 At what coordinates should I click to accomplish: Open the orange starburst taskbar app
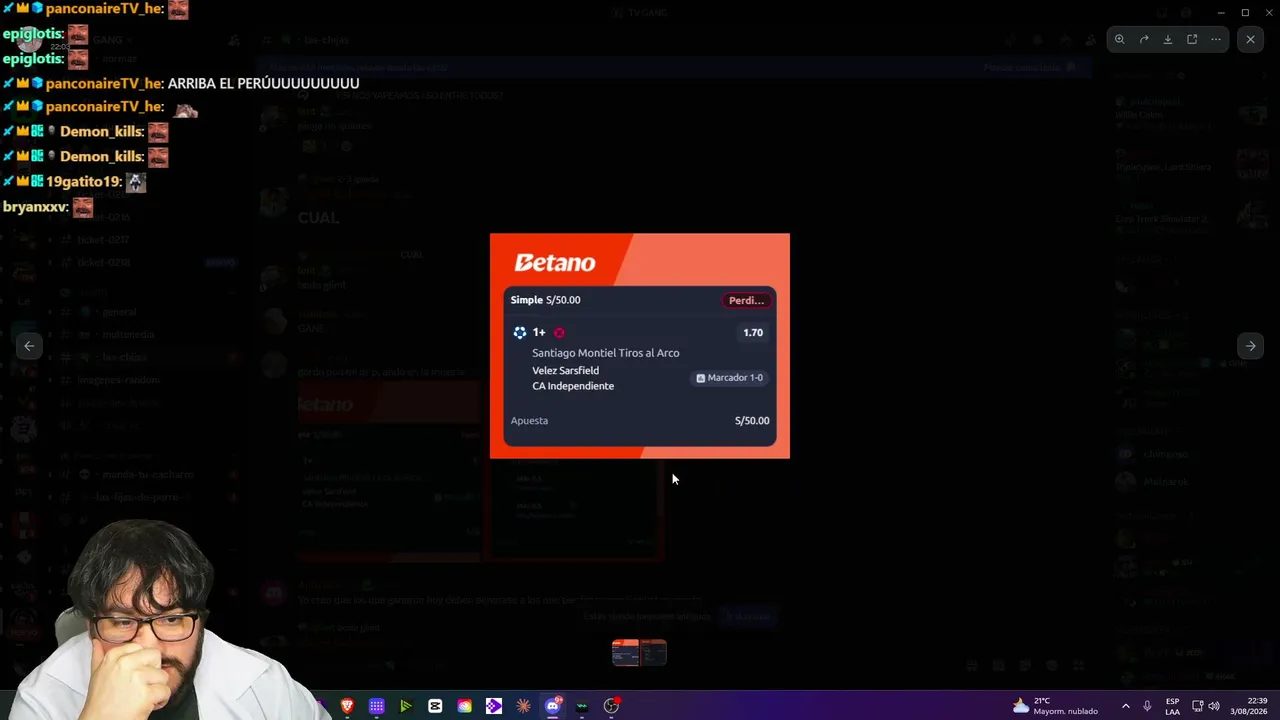pos(523,706)
